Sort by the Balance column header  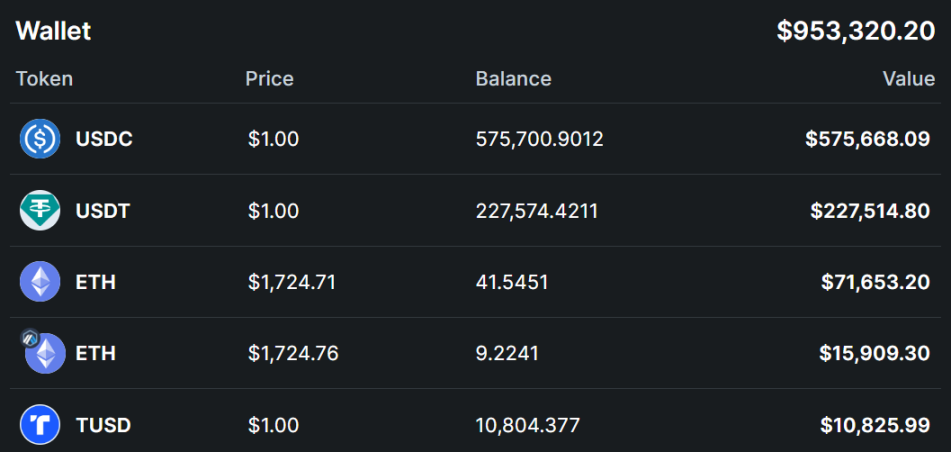[513, 79]
